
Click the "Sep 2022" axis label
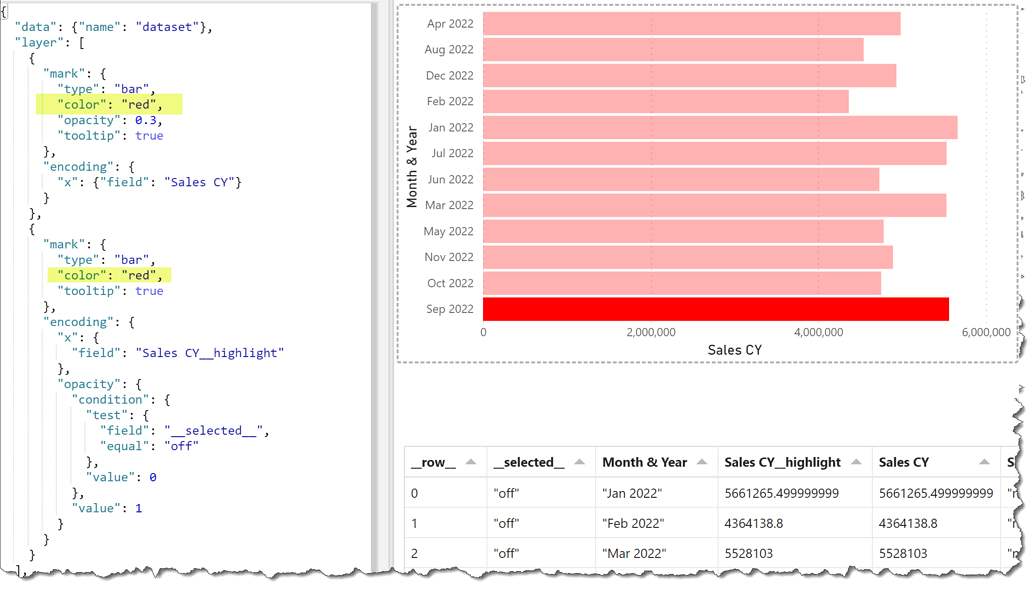point(450,309)
